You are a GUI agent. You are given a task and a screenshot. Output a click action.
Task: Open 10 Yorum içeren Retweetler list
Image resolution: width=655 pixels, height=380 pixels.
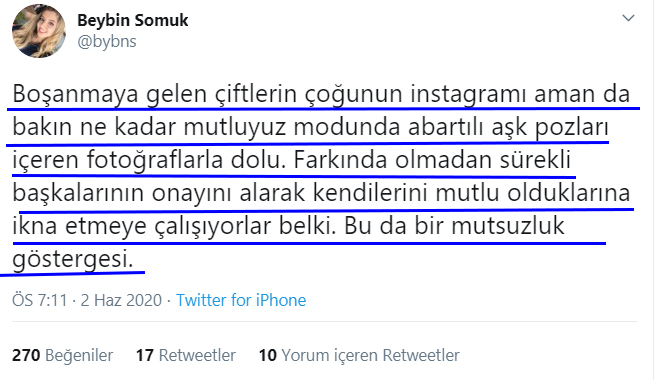pos(359,355)
